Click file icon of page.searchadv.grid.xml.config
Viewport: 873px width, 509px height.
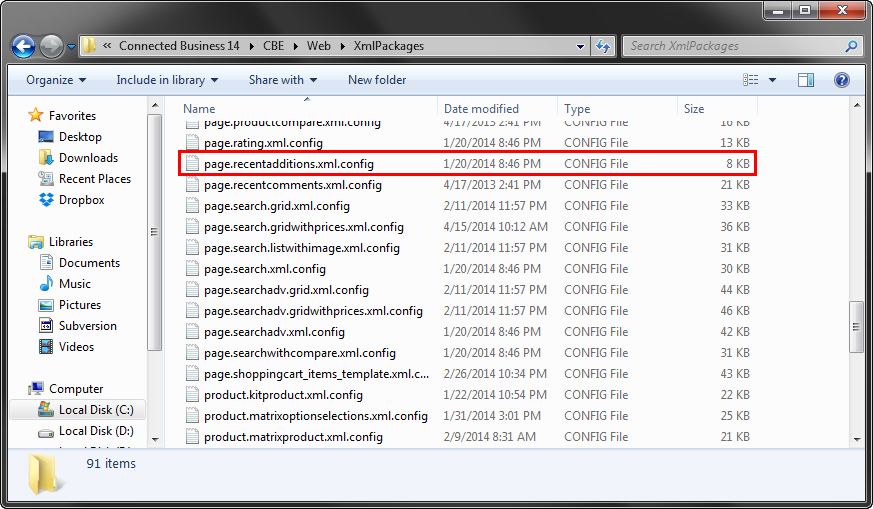[192, 290]
